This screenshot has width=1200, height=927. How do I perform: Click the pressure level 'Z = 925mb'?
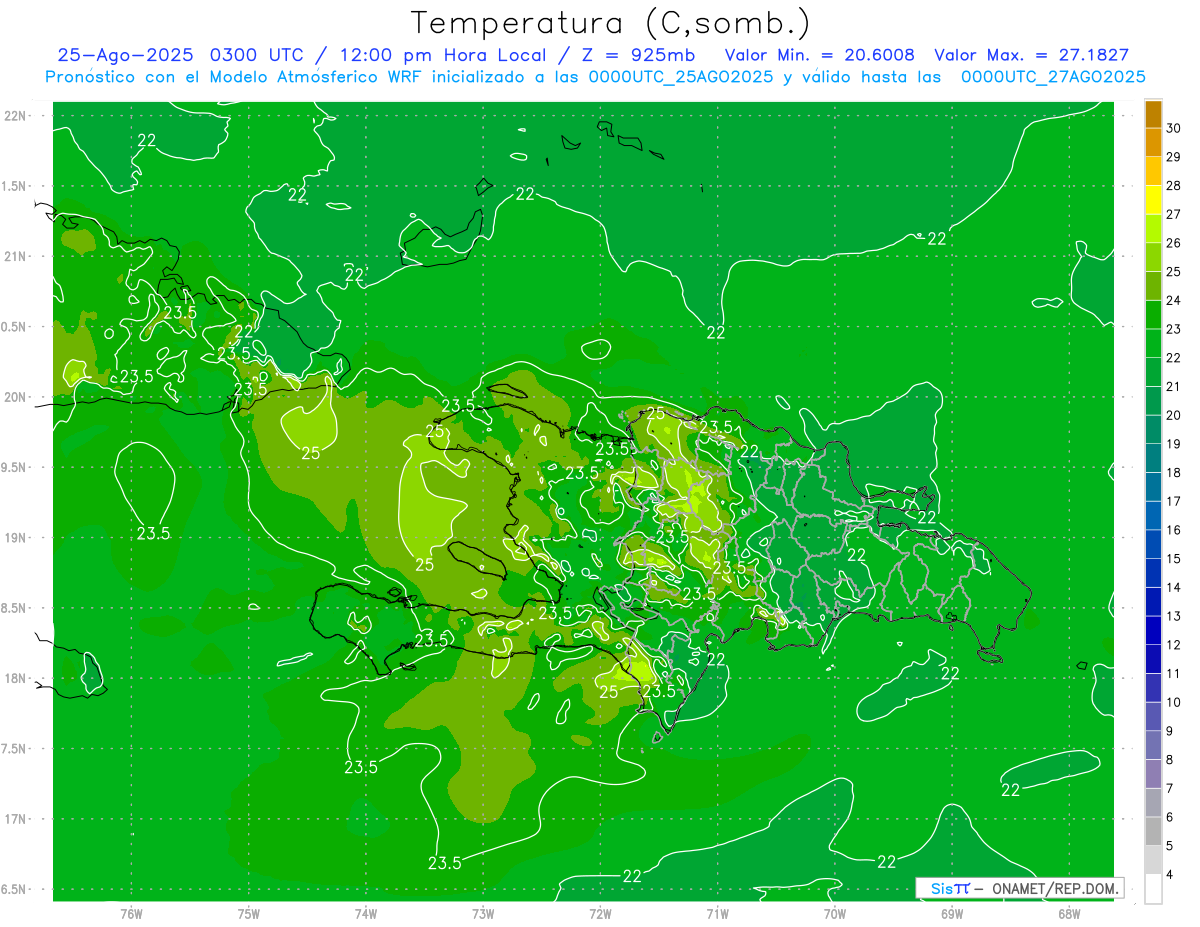pyautogui.click(x=640, y=55)
